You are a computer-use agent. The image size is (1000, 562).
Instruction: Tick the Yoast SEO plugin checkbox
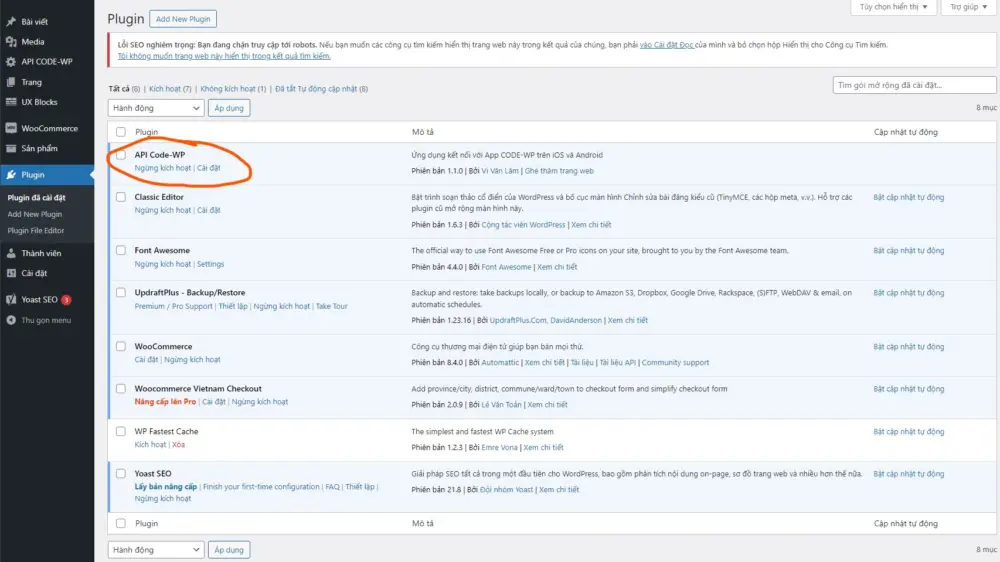121,474
